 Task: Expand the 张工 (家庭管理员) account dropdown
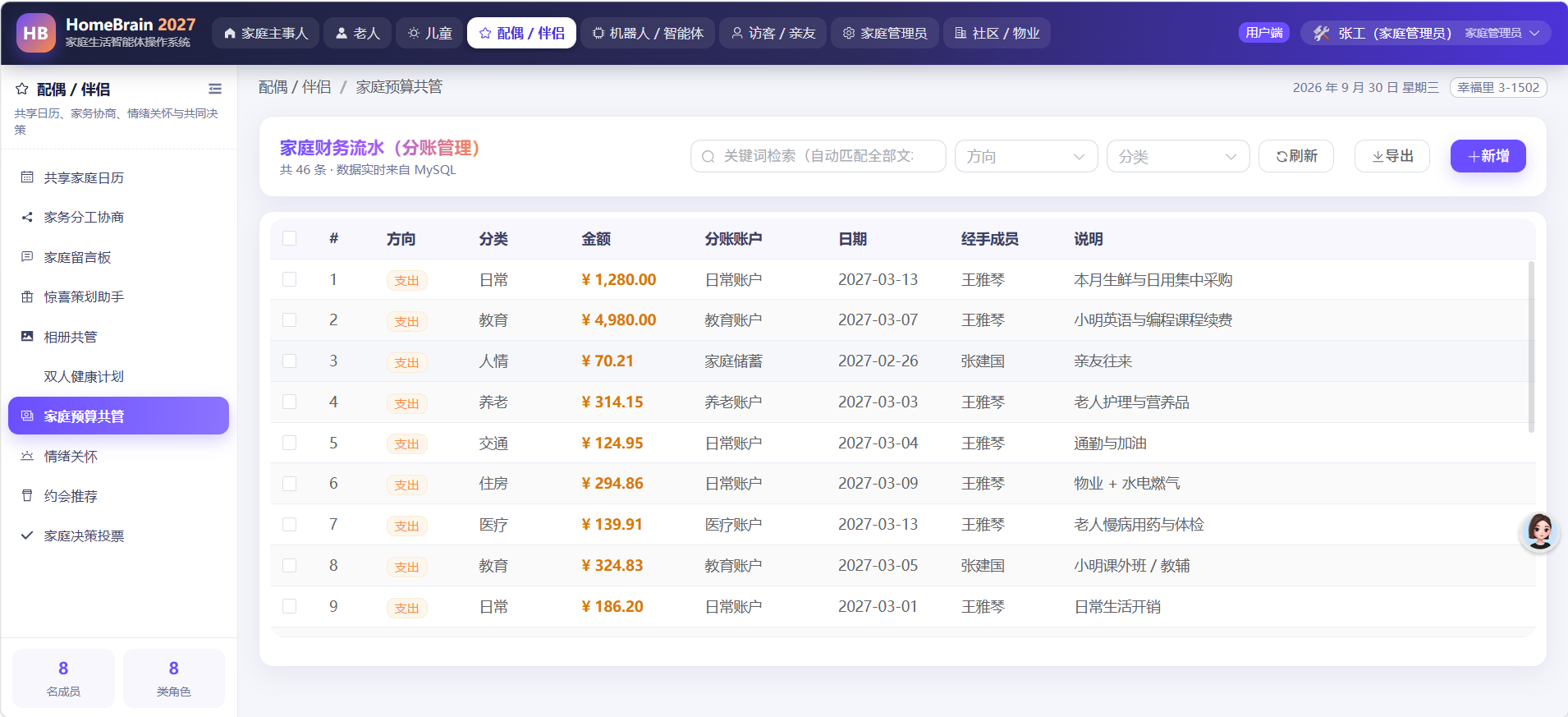coord(1426,33)
